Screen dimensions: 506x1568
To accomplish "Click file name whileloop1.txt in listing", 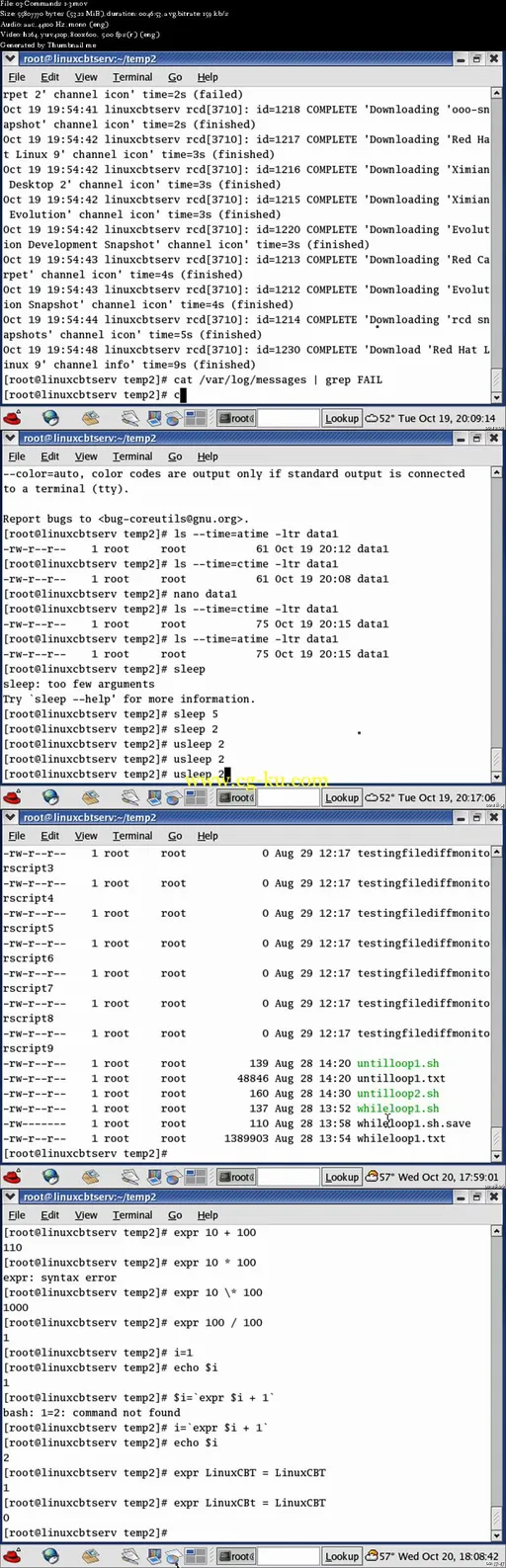I will point(401,1138).
